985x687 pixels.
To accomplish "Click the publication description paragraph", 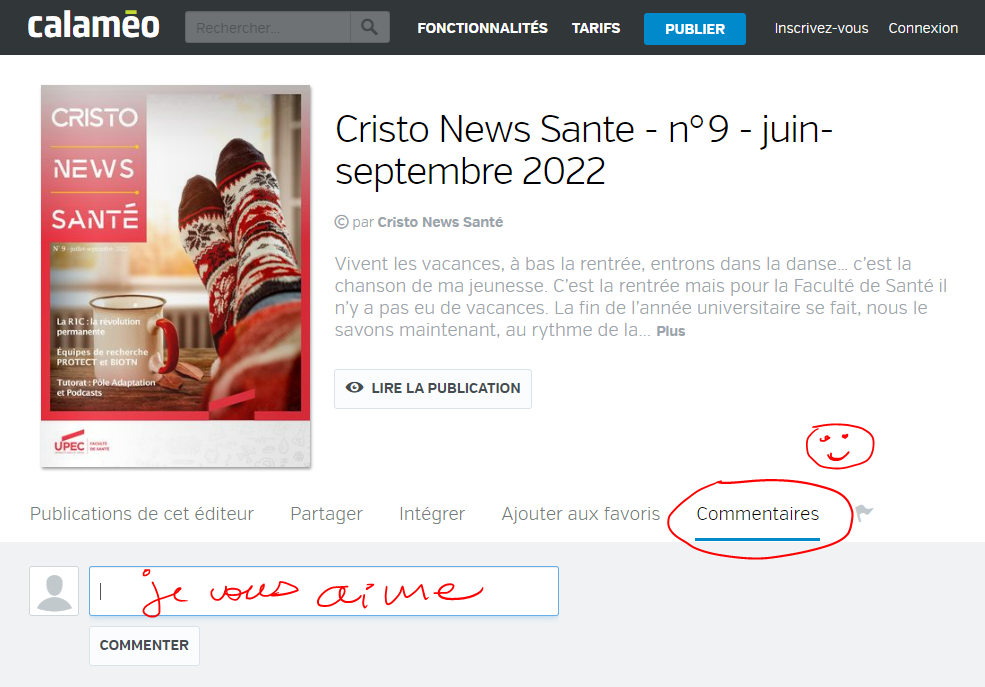I will pyautogui.click(x=641, y=297).
